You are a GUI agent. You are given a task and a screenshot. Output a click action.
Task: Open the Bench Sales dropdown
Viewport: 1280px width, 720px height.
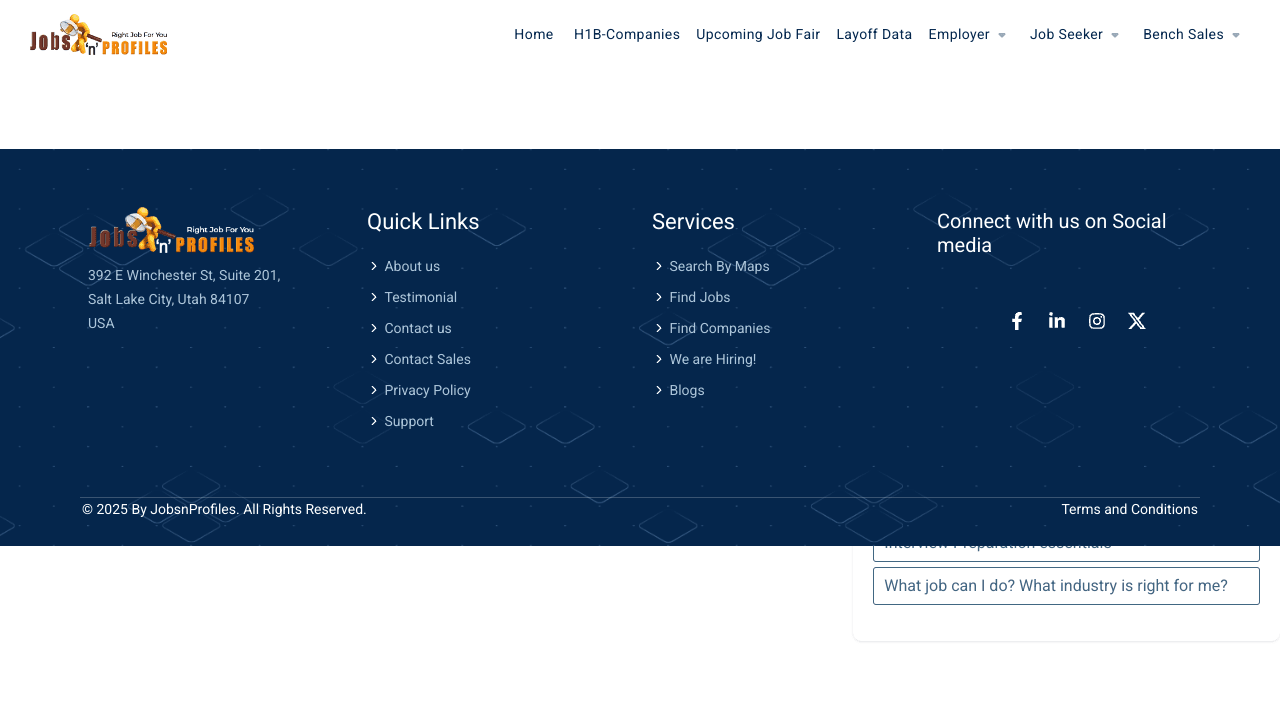(1191, 35)
